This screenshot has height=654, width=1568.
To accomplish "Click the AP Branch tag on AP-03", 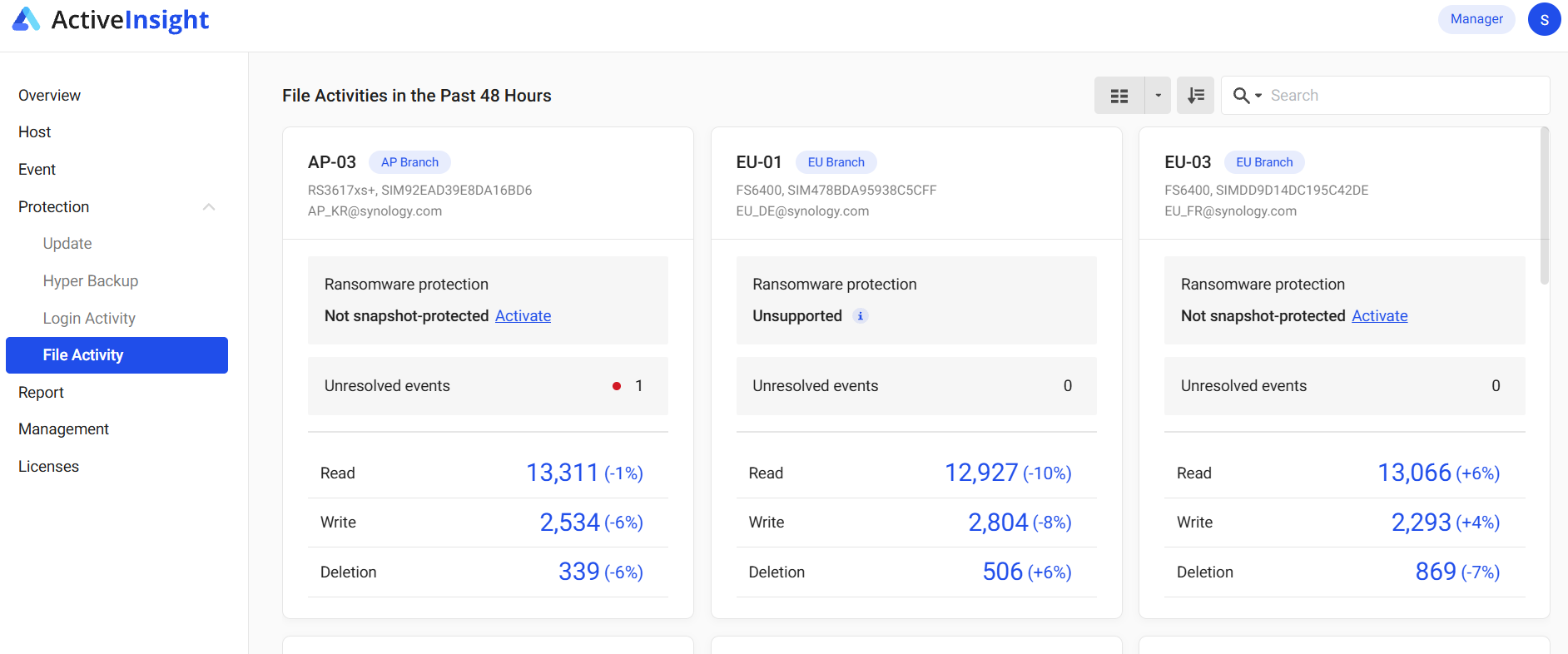I will (x=409, y=162).
